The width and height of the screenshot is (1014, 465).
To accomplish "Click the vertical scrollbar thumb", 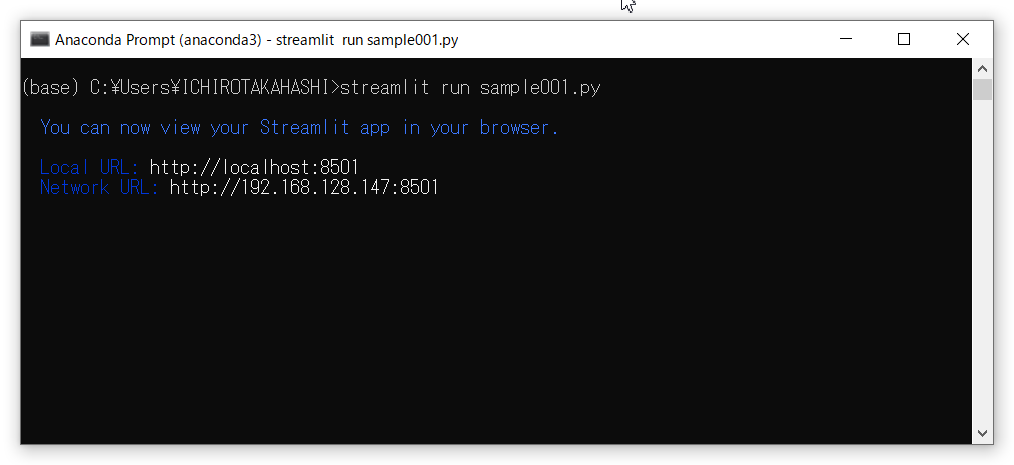I will pos(982,91).
